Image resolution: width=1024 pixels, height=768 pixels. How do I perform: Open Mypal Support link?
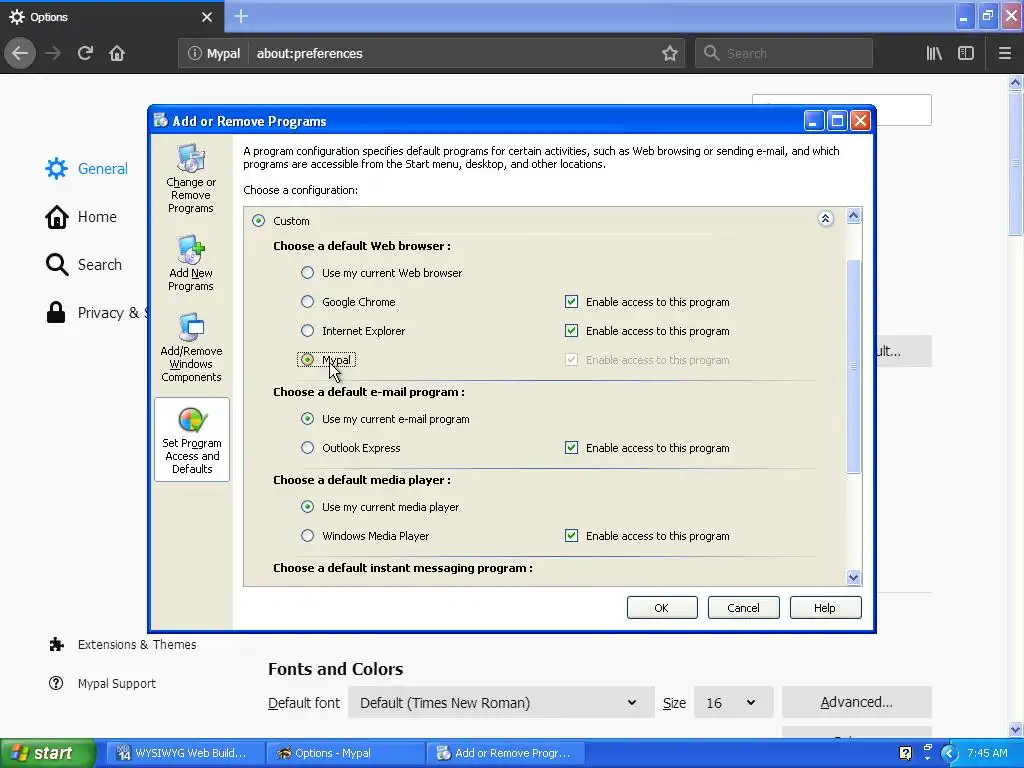click(x=103, y=683)
